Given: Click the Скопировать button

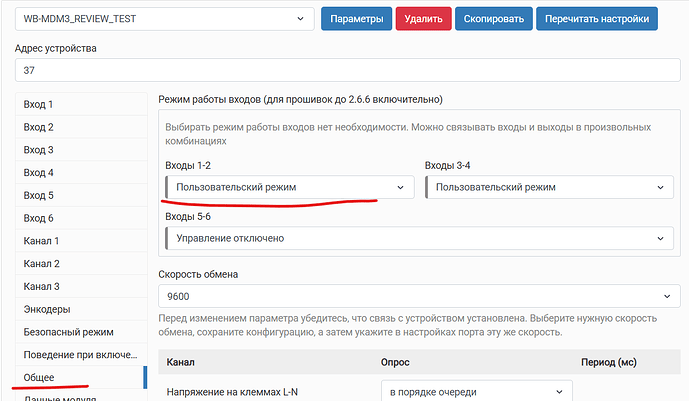Looking at the screenshot, I should point(494,19).
